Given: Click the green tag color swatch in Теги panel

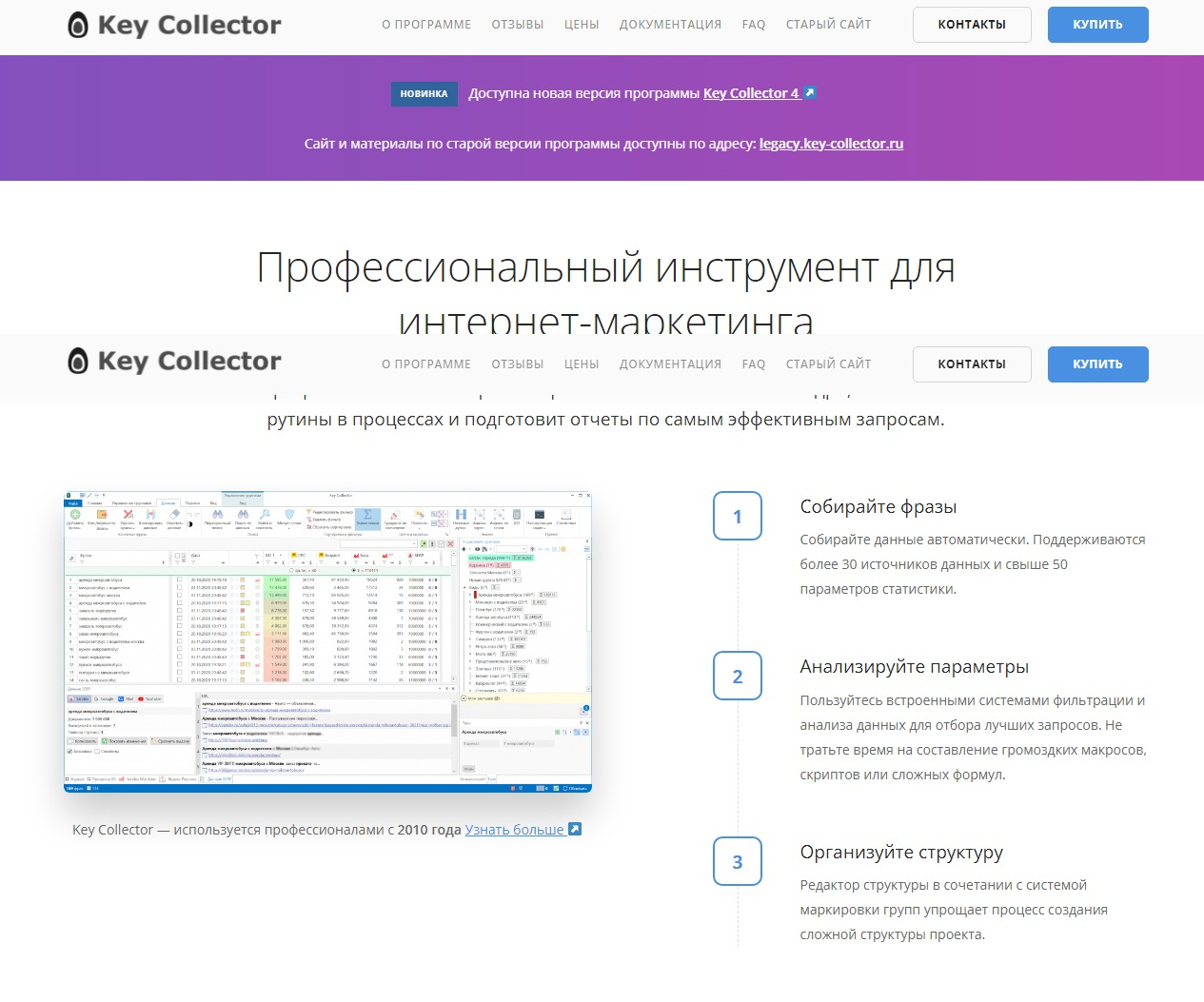Looking at the screenshot, I should [555, 730].
